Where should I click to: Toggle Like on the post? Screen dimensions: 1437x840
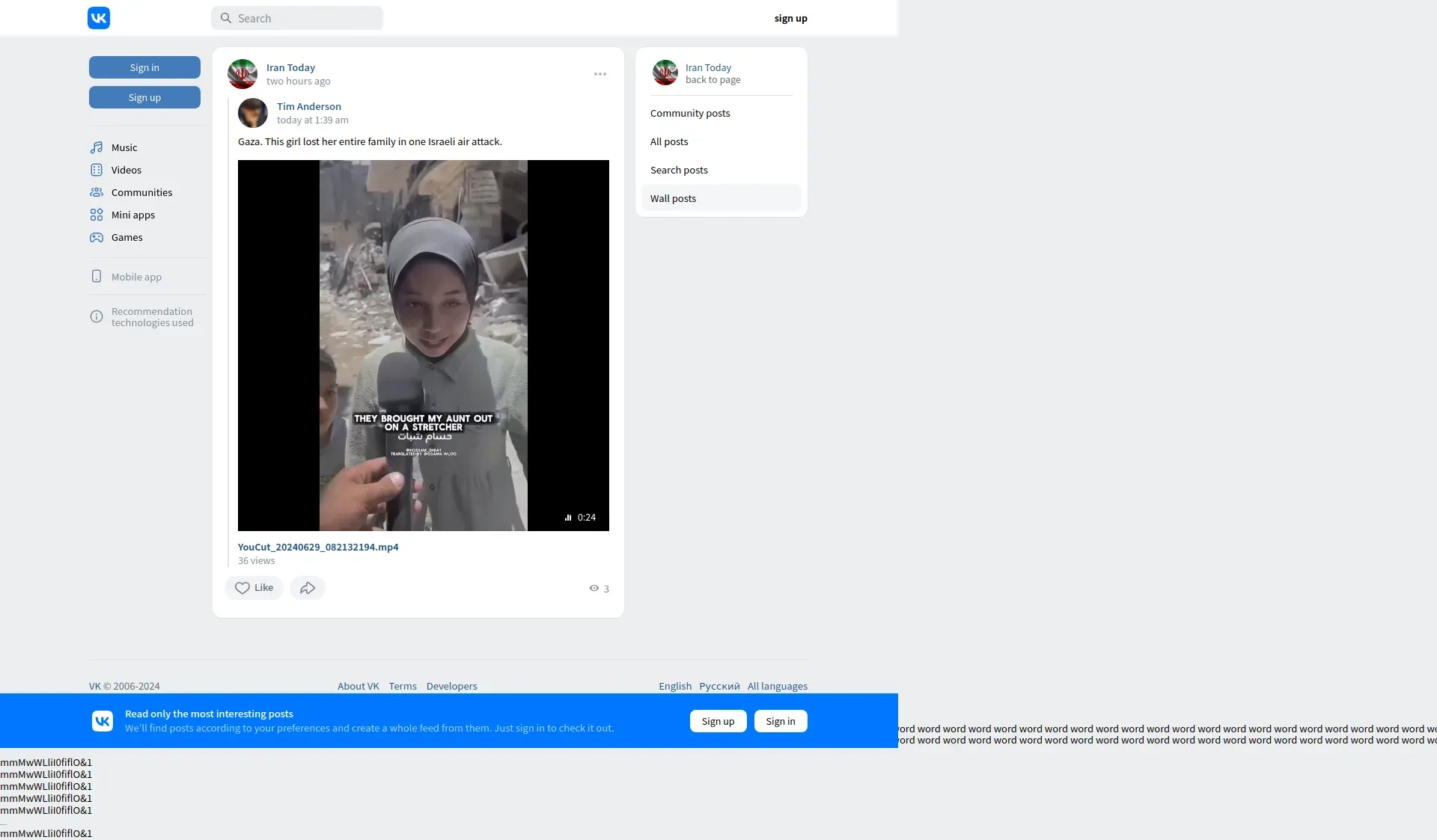click(254, 588)
